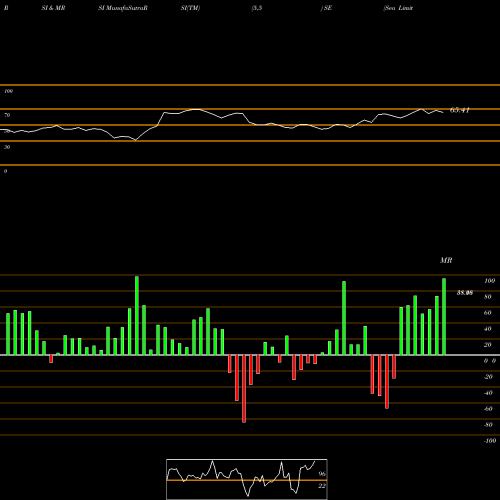500x500 pixels.
Task: Click the final green bar of MR histogram
Action: [x=444, y=316]
